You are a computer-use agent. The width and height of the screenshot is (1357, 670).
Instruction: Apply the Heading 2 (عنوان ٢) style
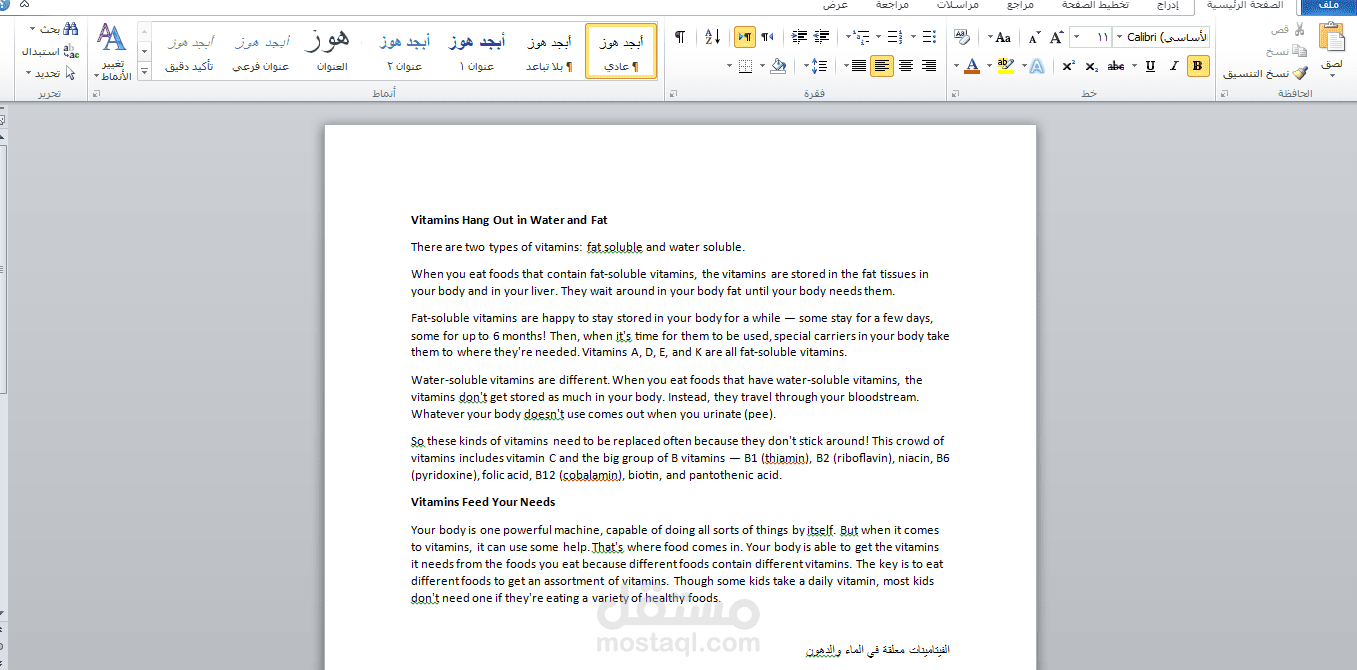pos(404,51)
